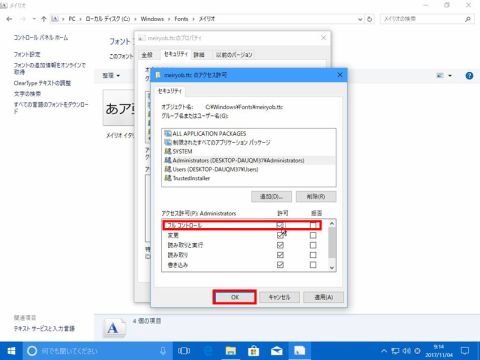480x360 pixels.
Task: Open コントロール パネル ホーム link
Action: coord(41,37)
